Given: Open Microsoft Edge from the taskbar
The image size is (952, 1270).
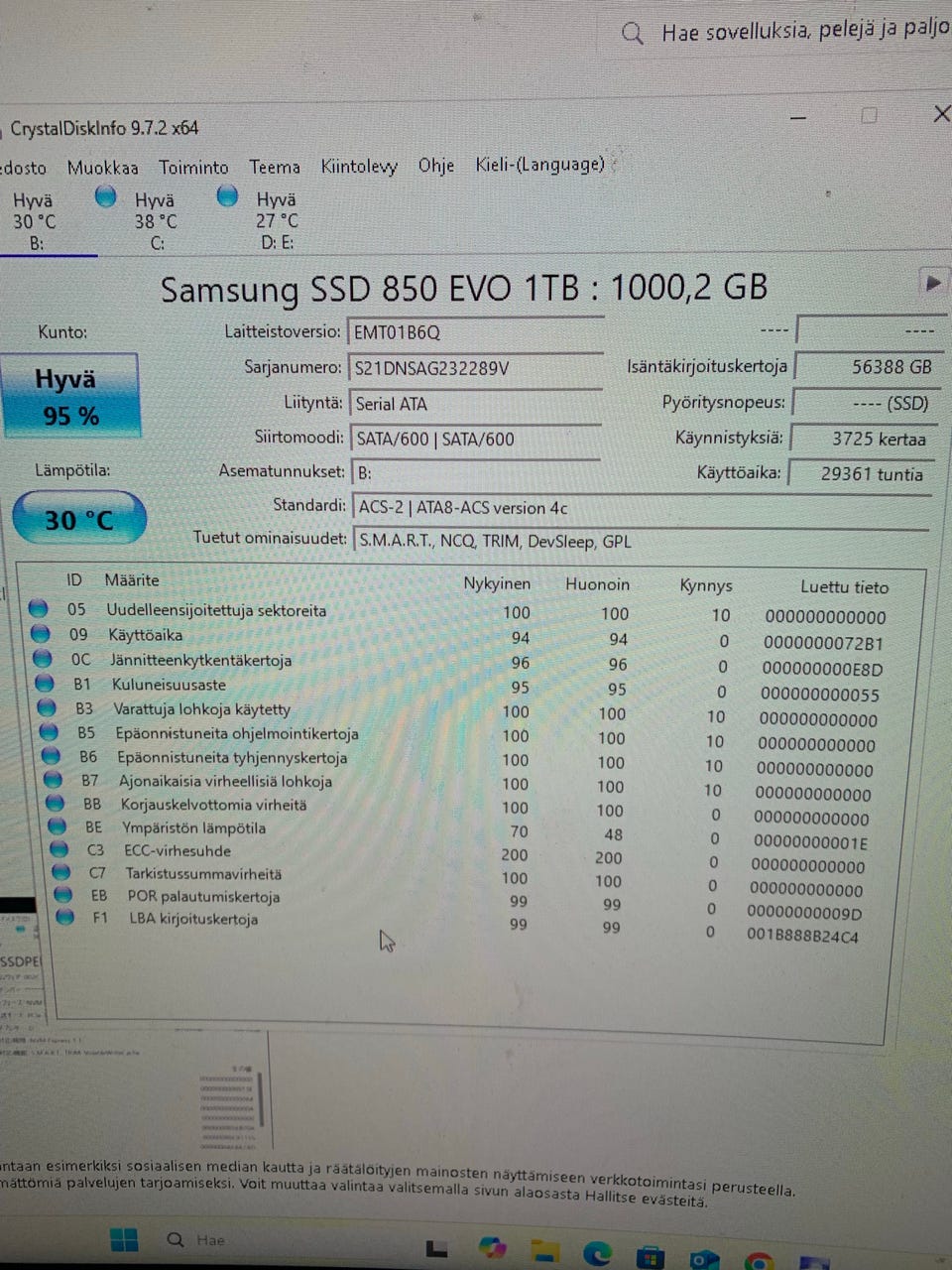Looking at the screenshot, I should 596,1254.
